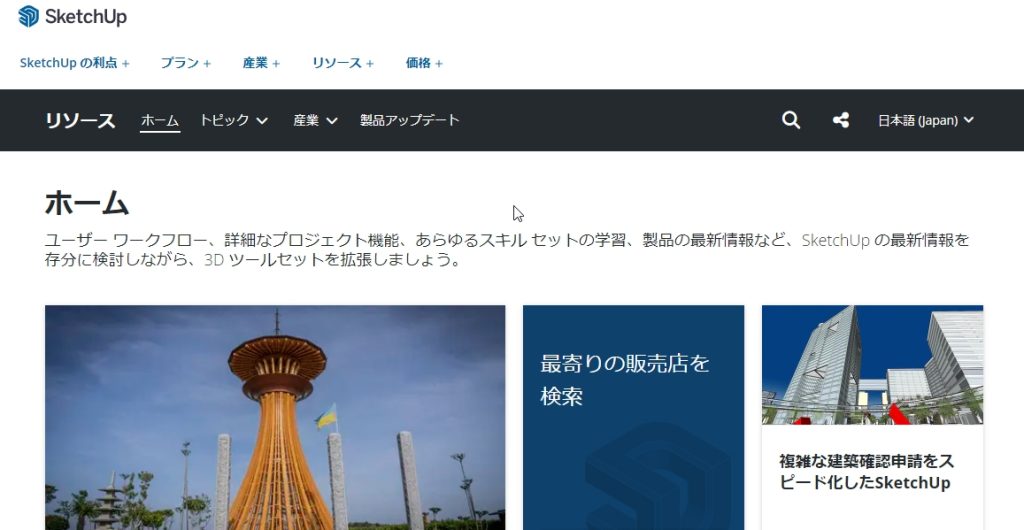
Task: Expand the SketchUp の利点 menu
Action: tap(74, 63)
